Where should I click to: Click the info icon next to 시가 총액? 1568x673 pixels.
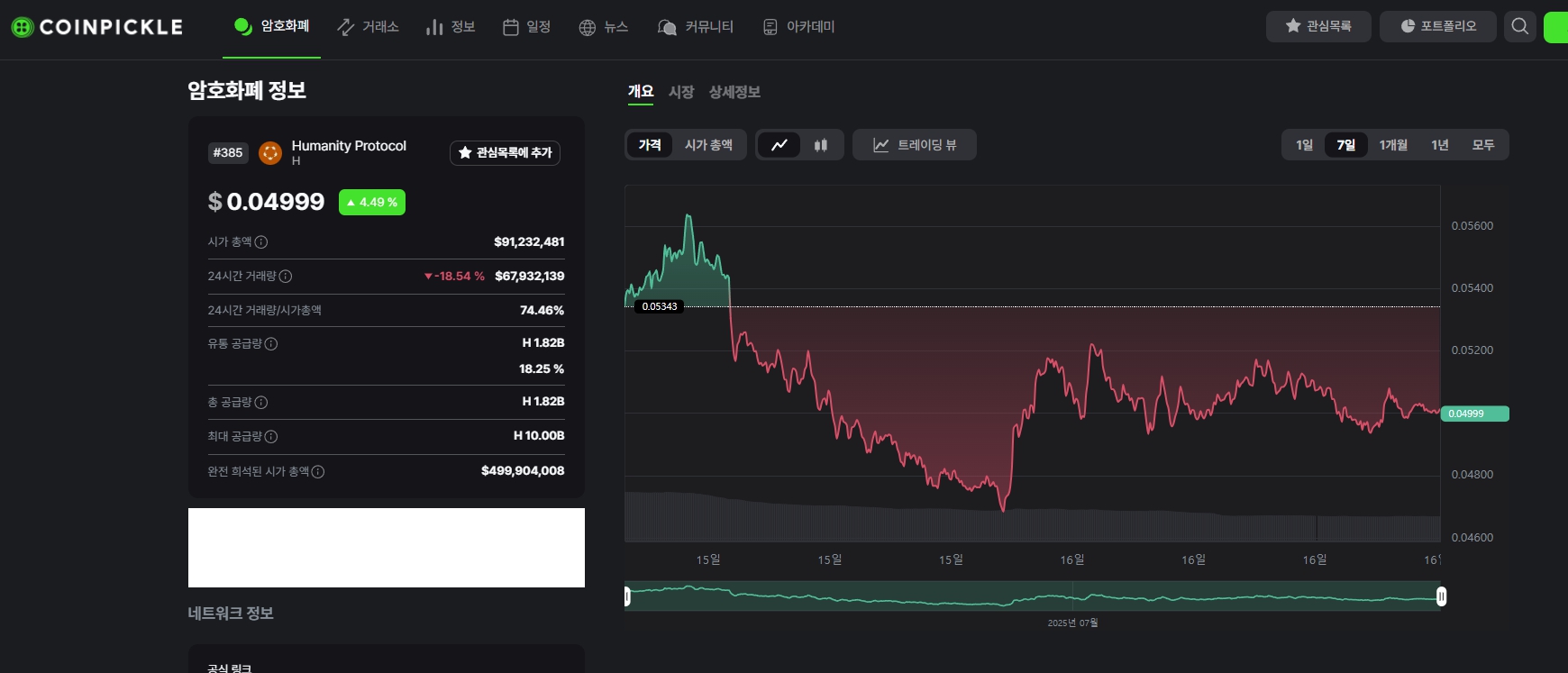tap(261, 241)
